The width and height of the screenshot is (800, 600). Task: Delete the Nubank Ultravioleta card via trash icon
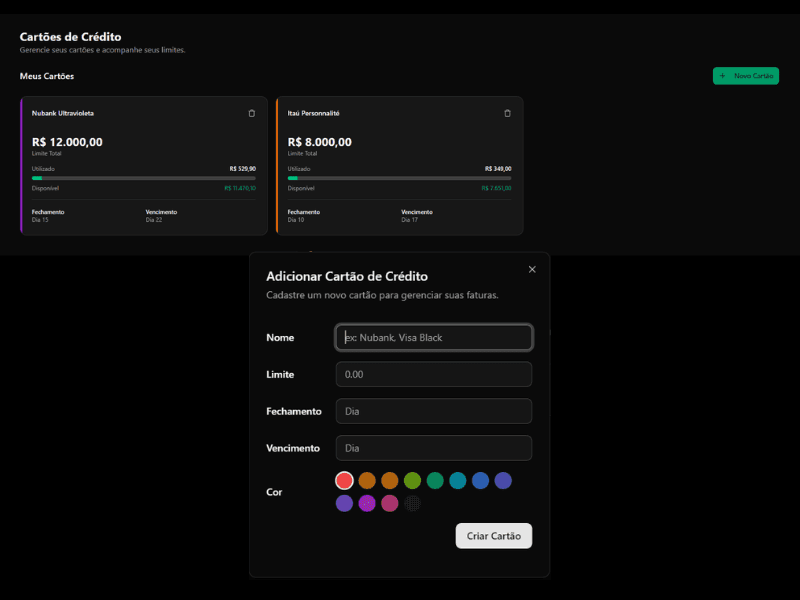point(251,113)
